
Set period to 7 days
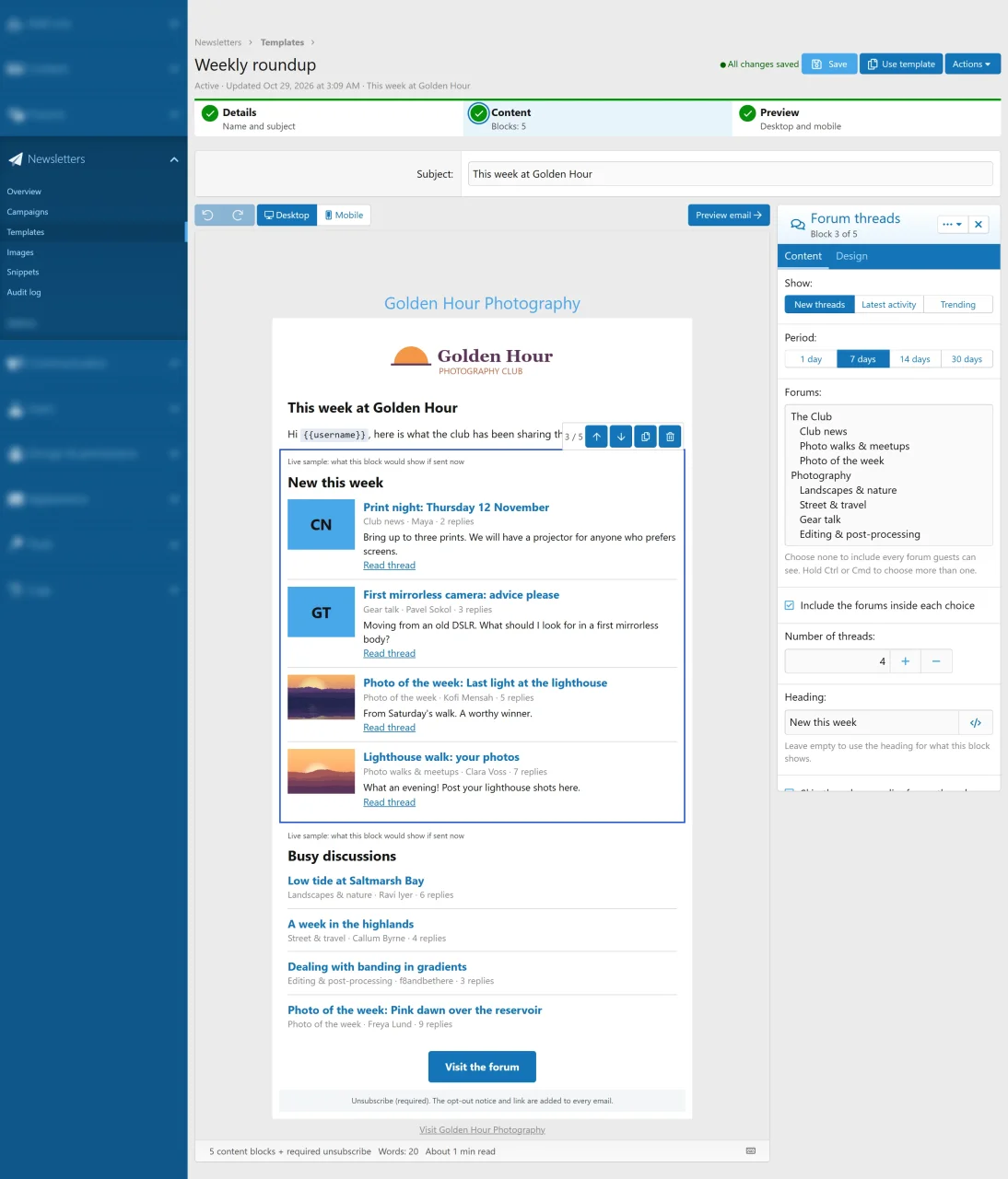862,359
